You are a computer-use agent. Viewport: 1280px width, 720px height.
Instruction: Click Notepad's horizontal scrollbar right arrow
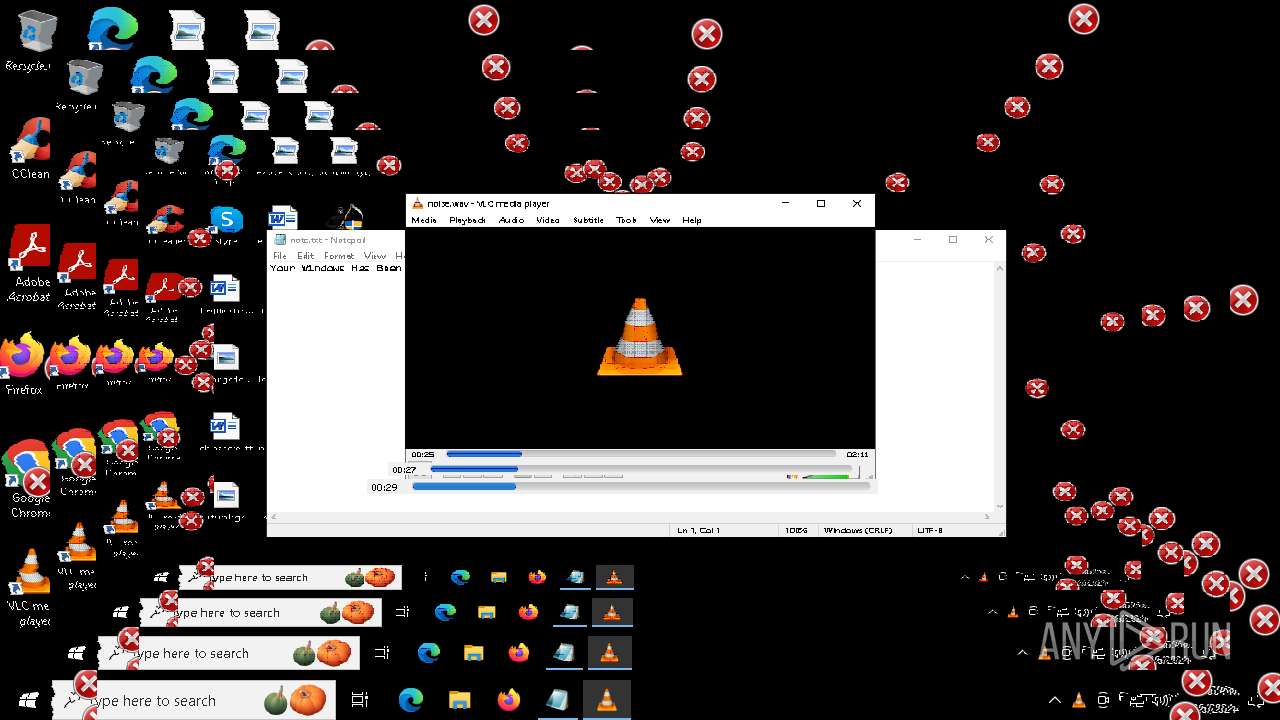[989, 517]
